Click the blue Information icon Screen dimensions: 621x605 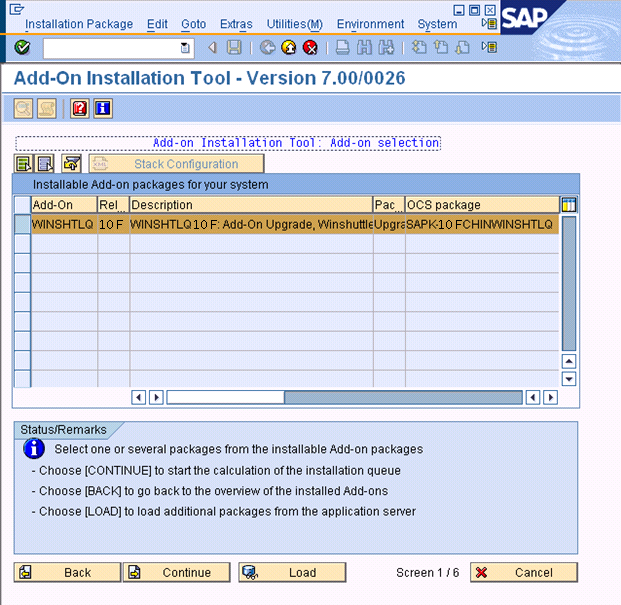(x=103, y=108)
